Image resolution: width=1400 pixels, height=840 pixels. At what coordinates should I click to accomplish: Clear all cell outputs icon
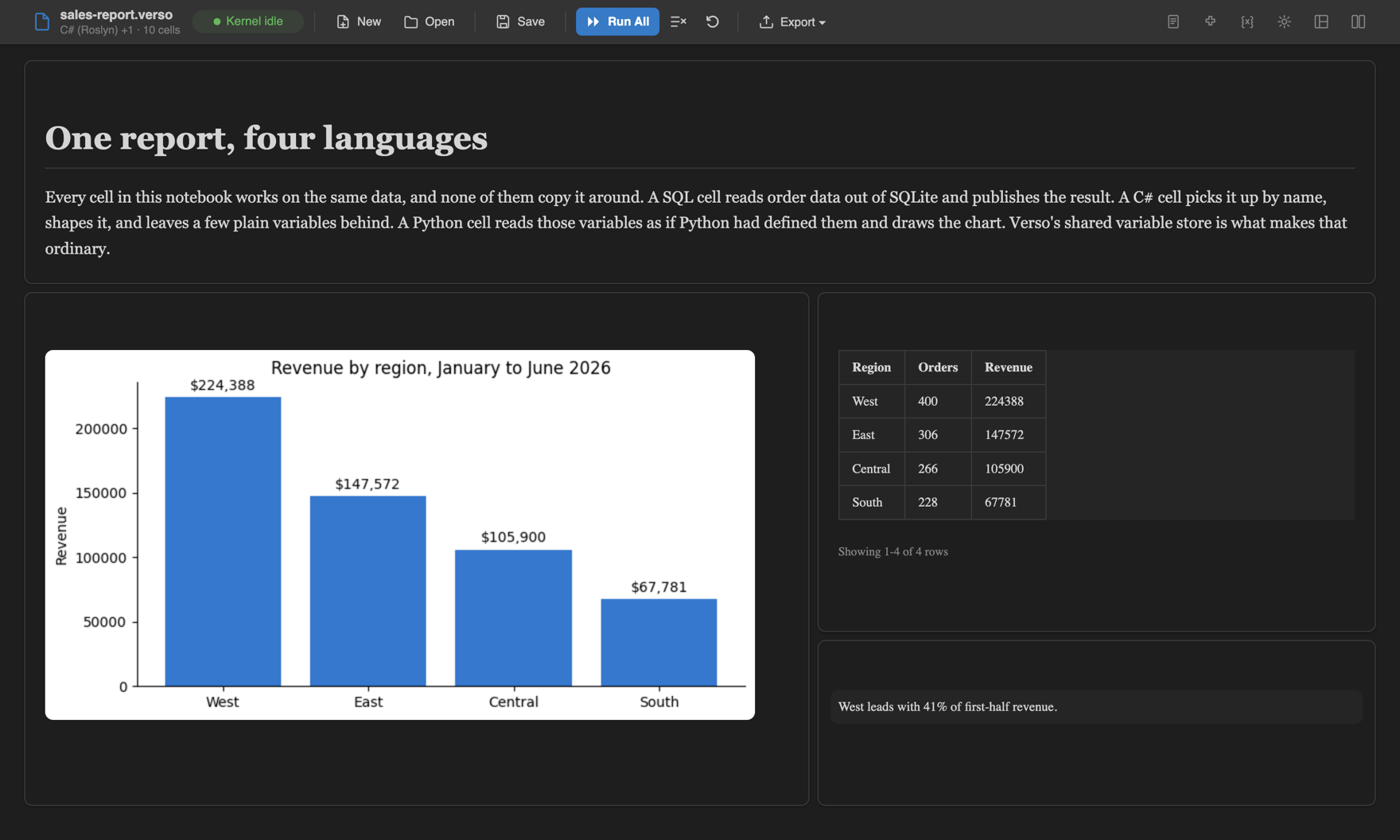pos(679,21)
